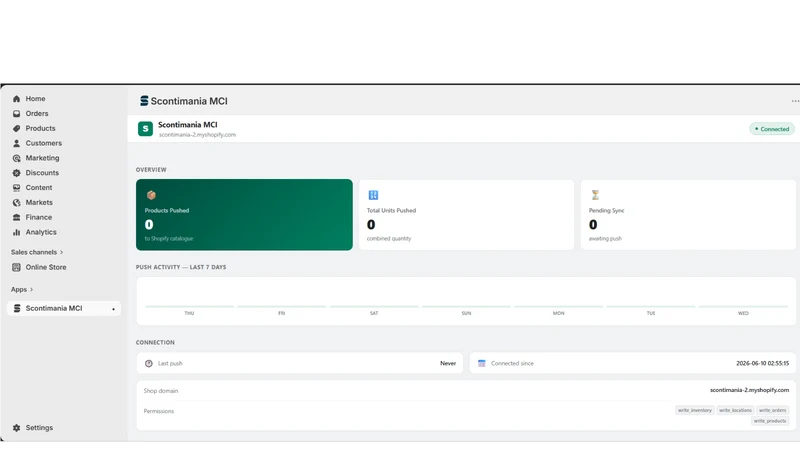Screen dimensions: 800x450
Task: Click the calendar icon beside Connected since
Action: 481,363
